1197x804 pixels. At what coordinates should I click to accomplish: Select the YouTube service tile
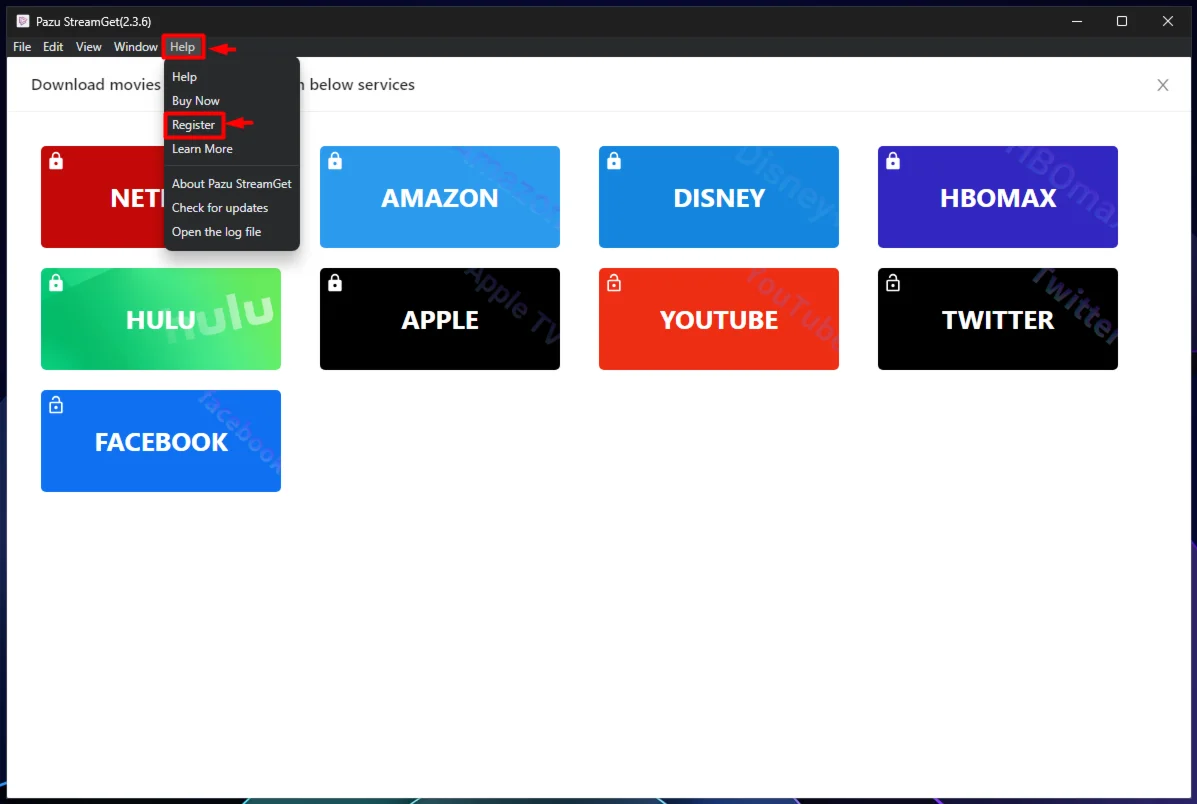pos(718,319)
